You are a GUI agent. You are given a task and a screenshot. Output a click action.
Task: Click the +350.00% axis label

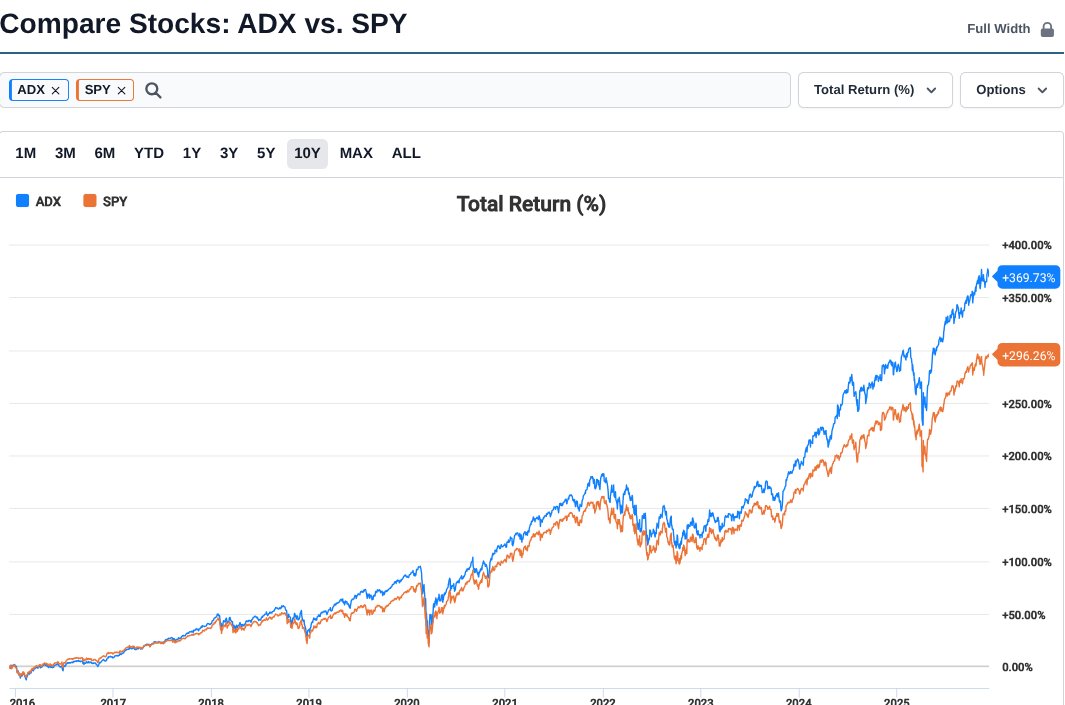click(1026, 298)
